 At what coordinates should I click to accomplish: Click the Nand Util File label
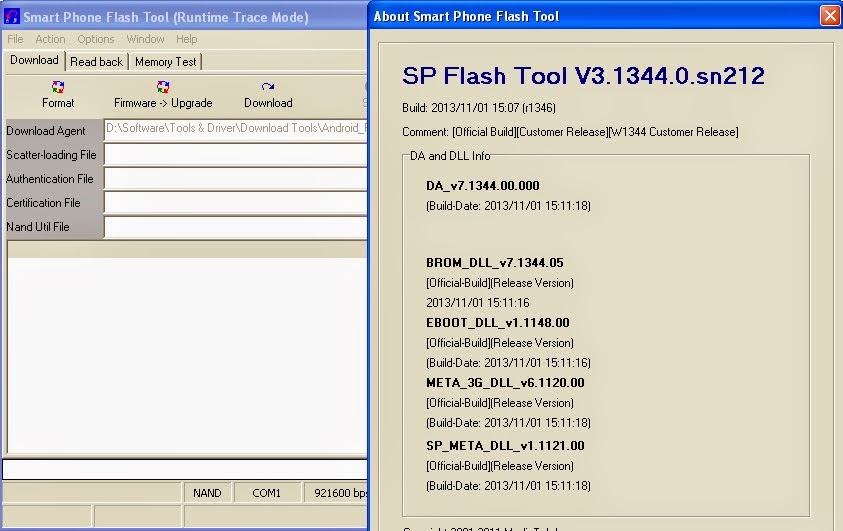pyautogui.click(x=38, y=227)
